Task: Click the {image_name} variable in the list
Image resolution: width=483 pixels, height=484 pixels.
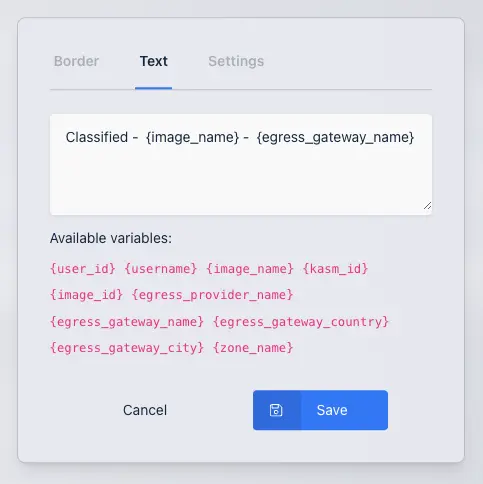Action: [250, 269]
